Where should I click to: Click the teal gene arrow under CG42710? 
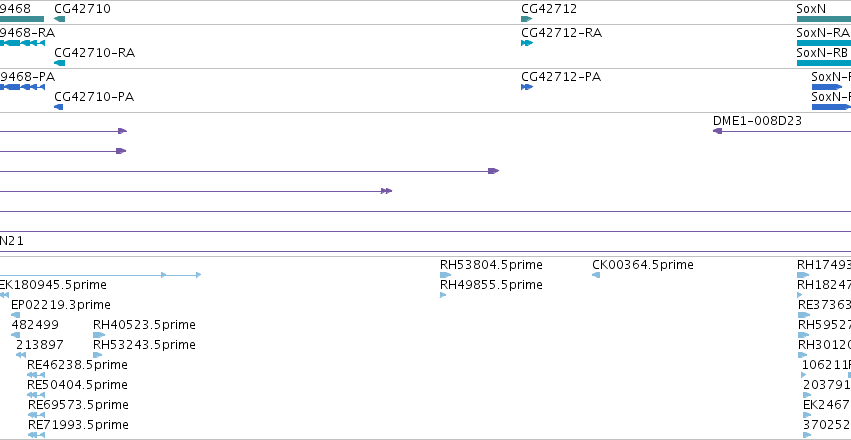(x=60, y=19)
